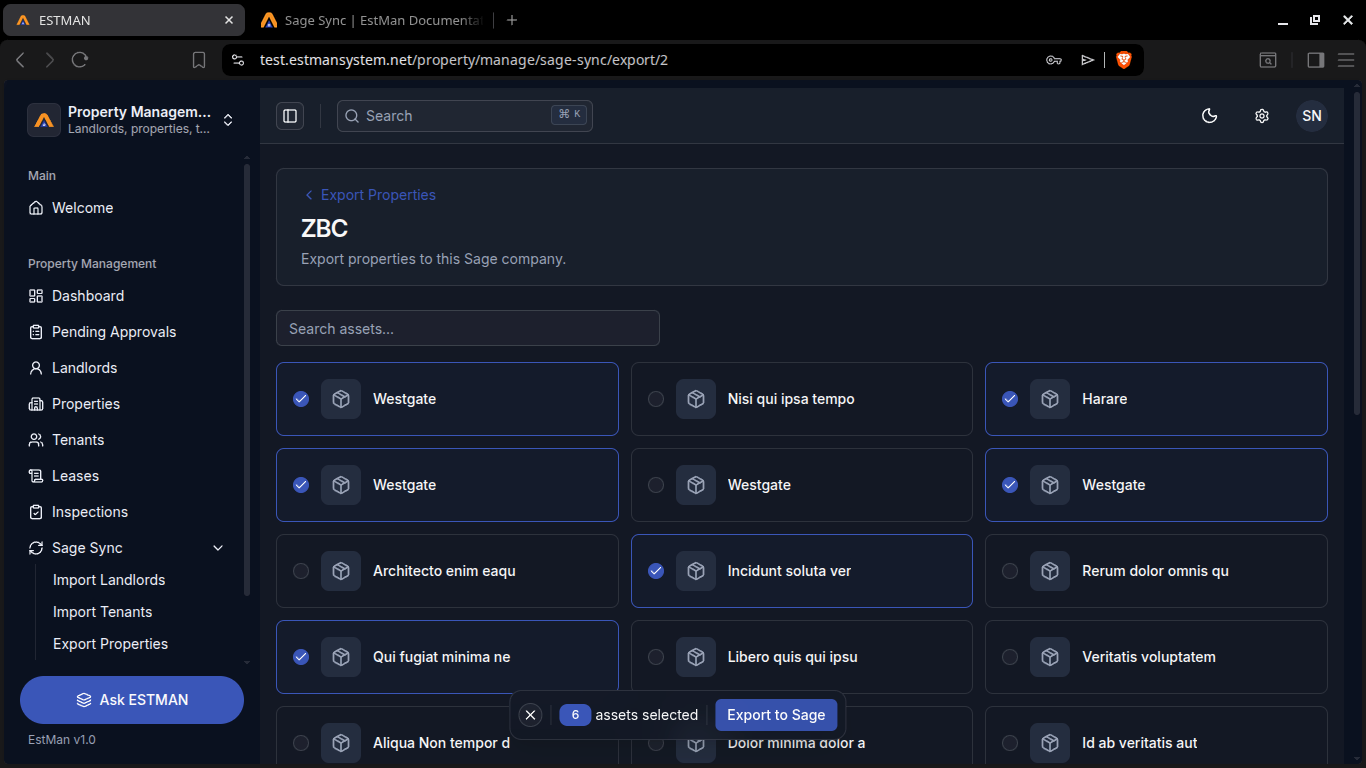Open the Property Management module switcher

[132, 120]
